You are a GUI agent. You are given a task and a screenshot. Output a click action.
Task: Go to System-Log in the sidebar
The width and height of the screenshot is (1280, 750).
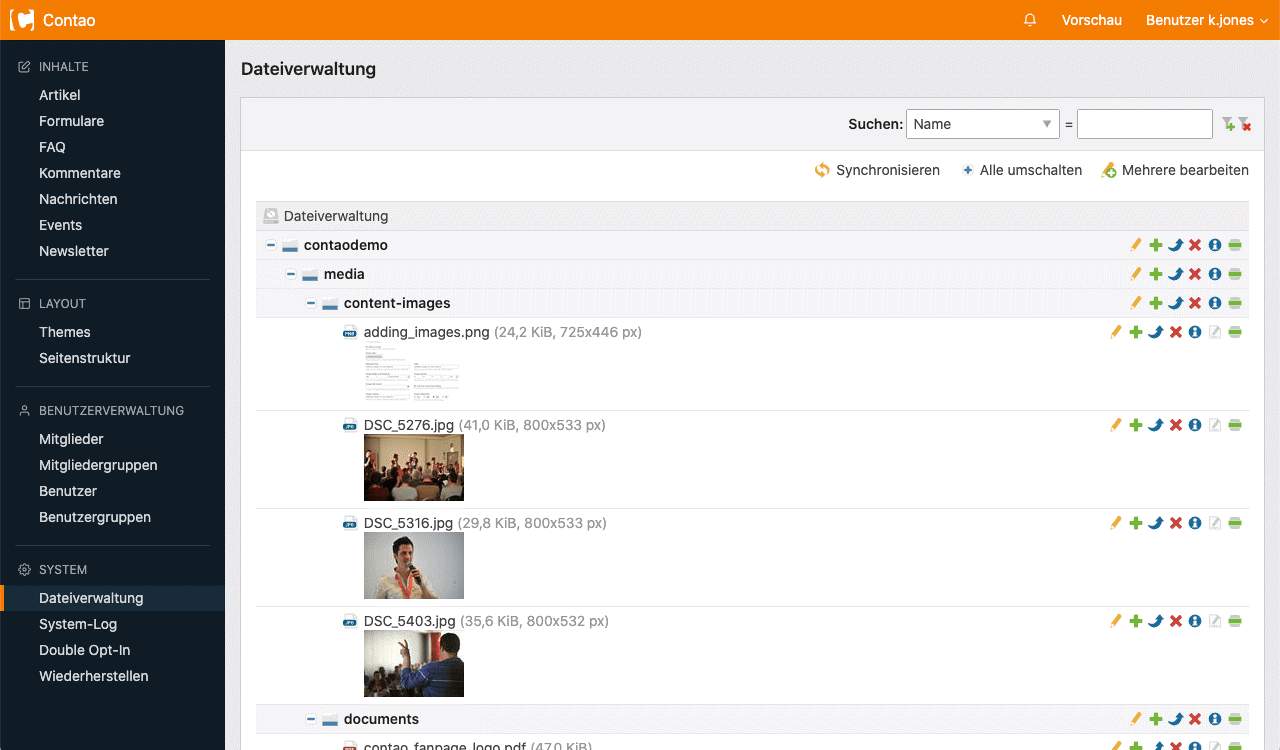pos(78,624)
